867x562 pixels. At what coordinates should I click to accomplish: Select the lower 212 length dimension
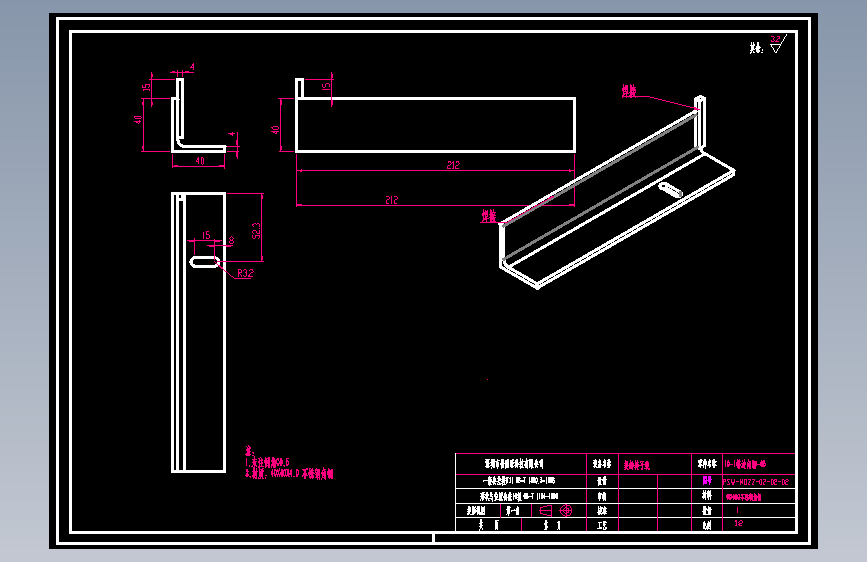pos(391,200)
